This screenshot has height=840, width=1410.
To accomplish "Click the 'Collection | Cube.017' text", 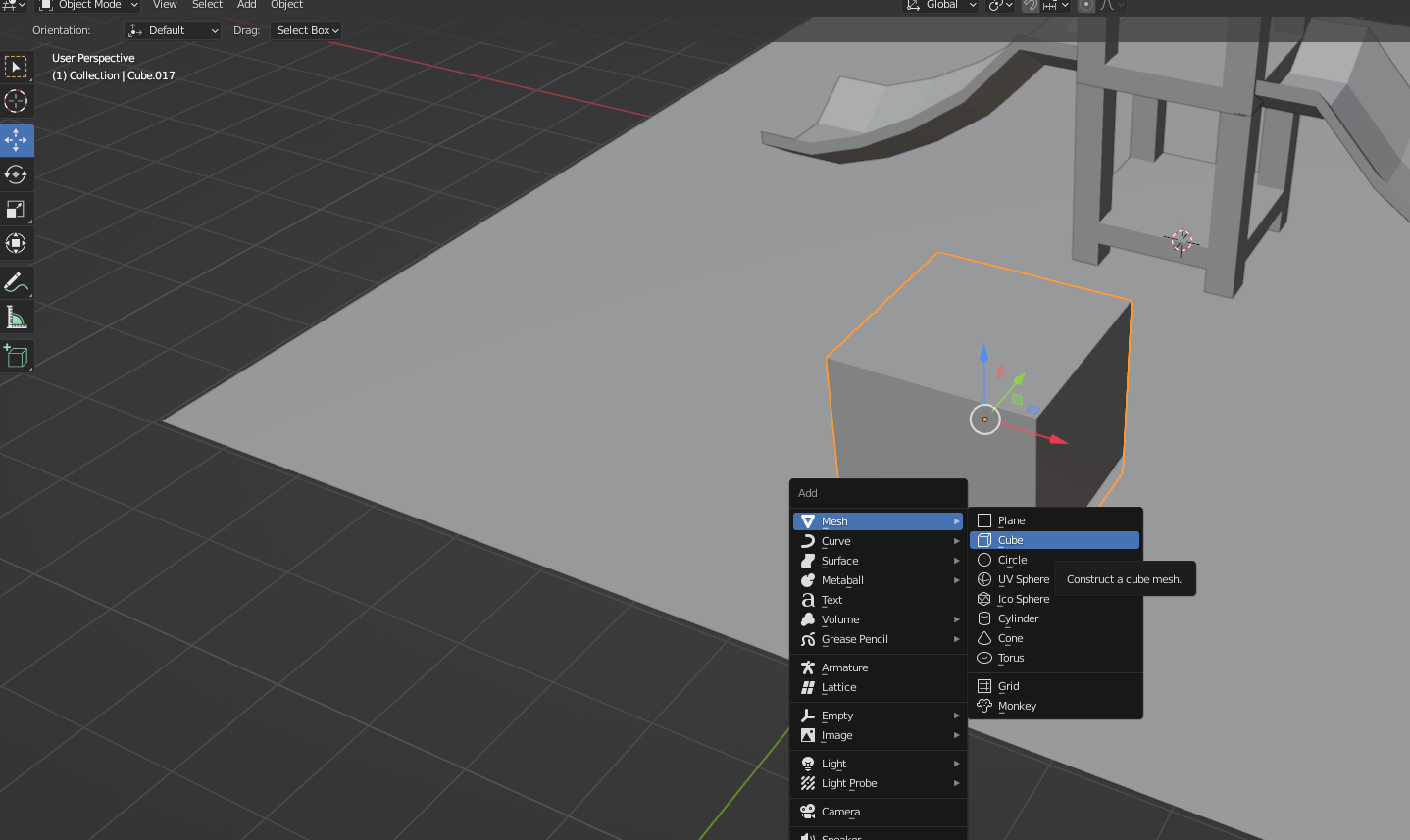I will (122, 75).
